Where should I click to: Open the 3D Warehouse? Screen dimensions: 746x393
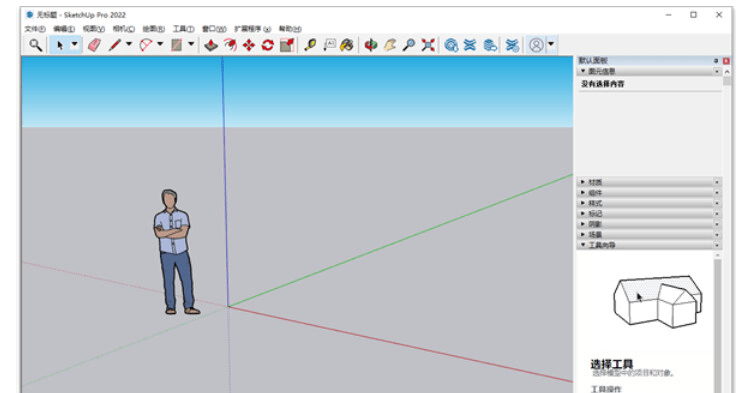click(x=451, y=45)
